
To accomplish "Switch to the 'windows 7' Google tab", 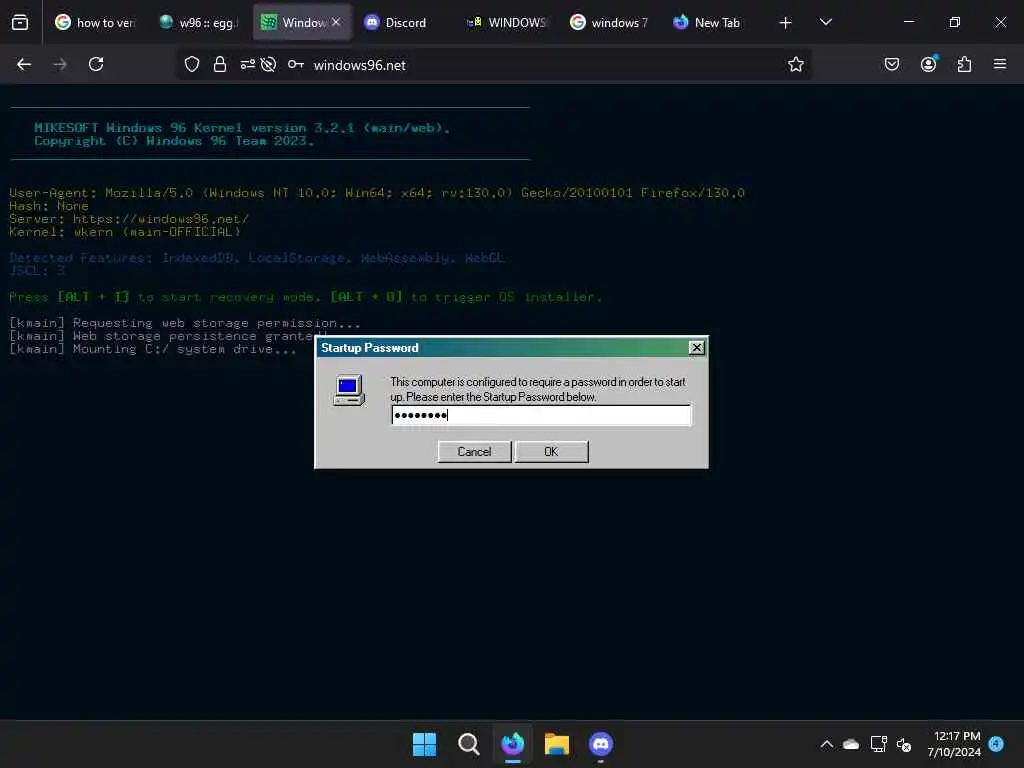I will (609, 22).
